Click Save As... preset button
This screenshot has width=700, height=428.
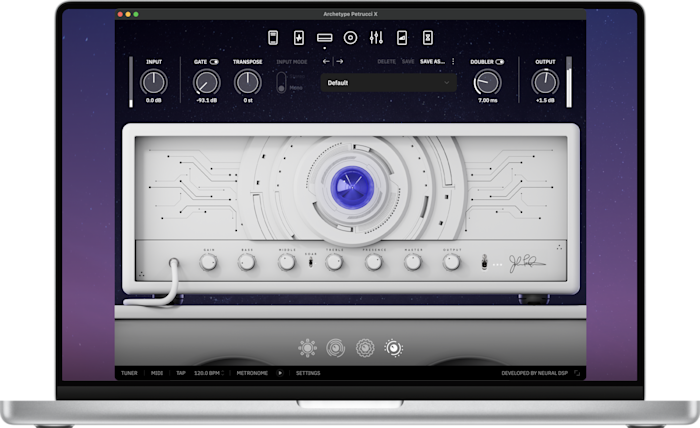point(432,62)
